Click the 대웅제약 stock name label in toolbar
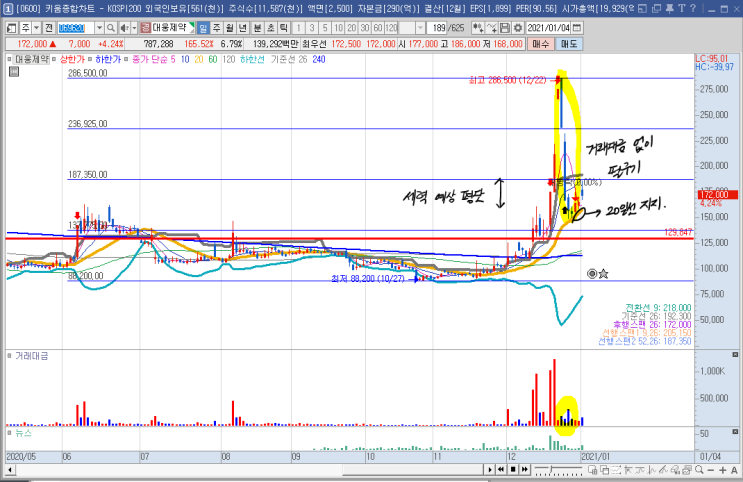This screenshot has height=482, width=743. 169,28
